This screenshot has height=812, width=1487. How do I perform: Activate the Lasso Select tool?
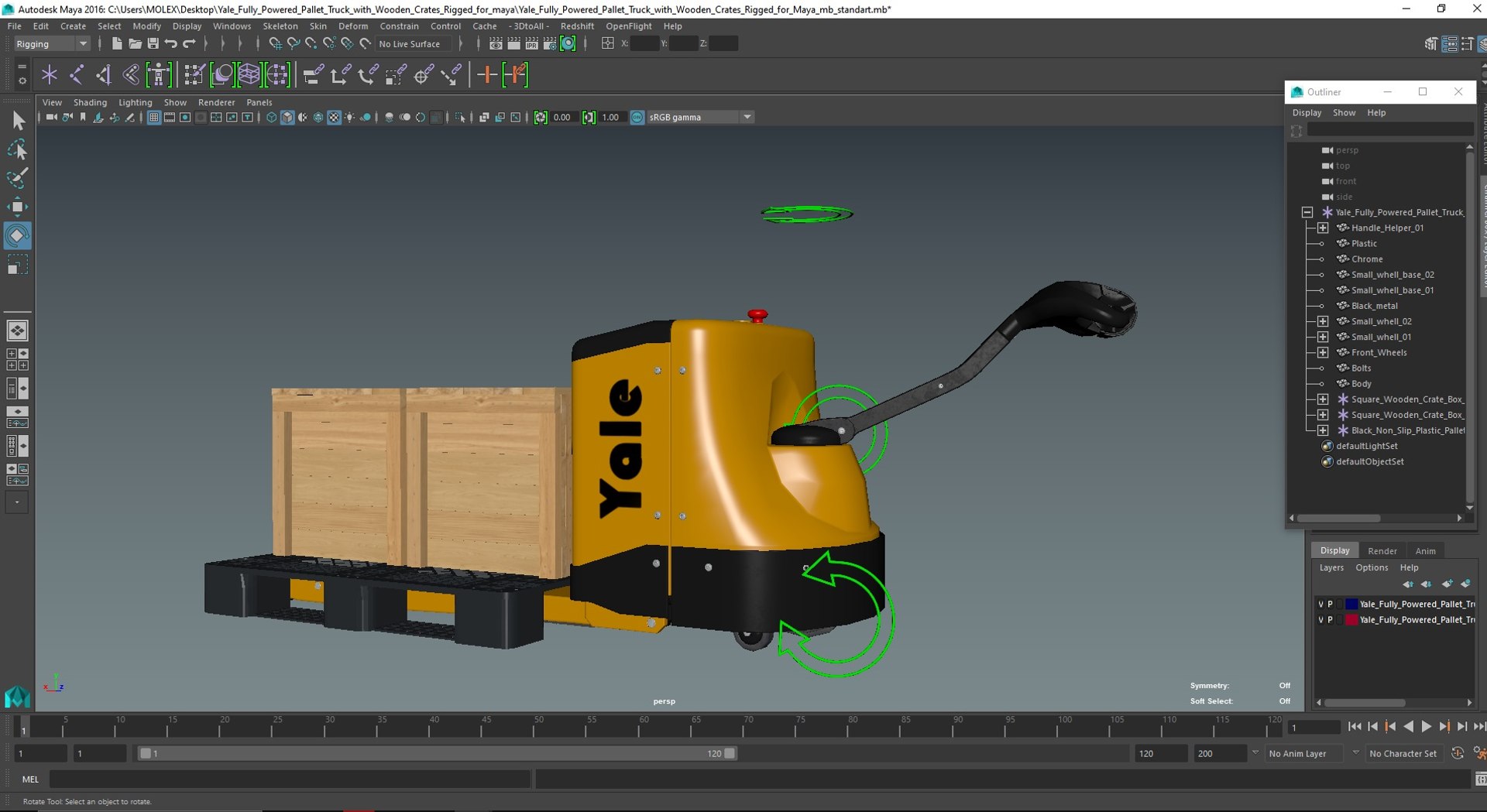(x=18, y=149)
